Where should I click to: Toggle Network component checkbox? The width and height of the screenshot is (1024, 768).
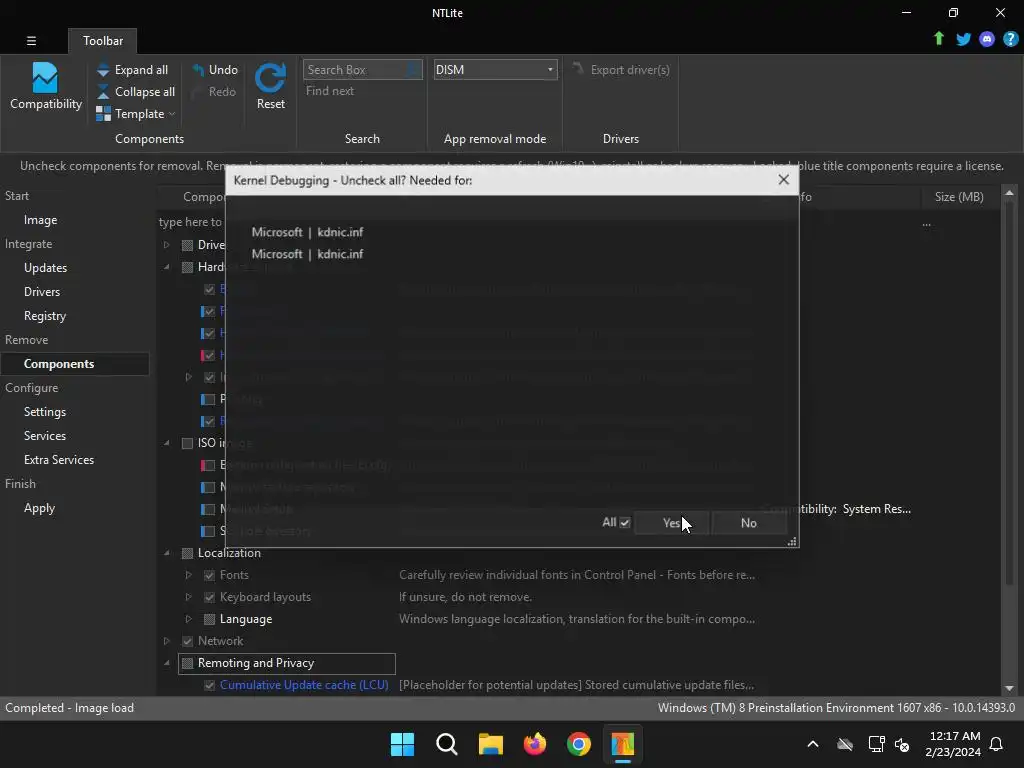187,641
